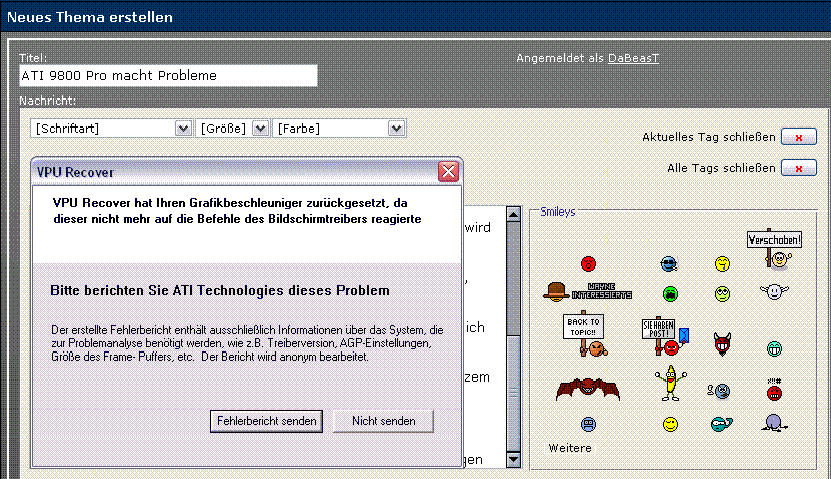Insert the red bat smiley
The width and height of the screenshot is (831, 479).
pos(588,388)
